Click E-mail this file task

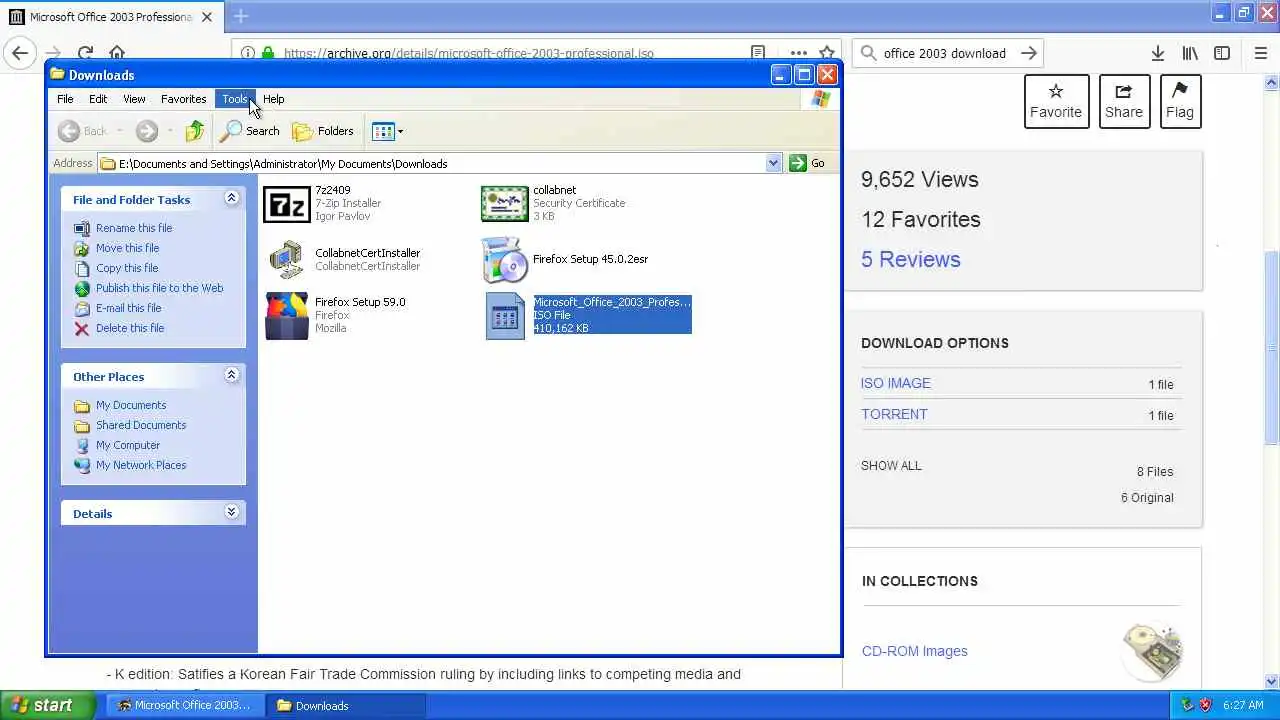click(x=128, y=308)
